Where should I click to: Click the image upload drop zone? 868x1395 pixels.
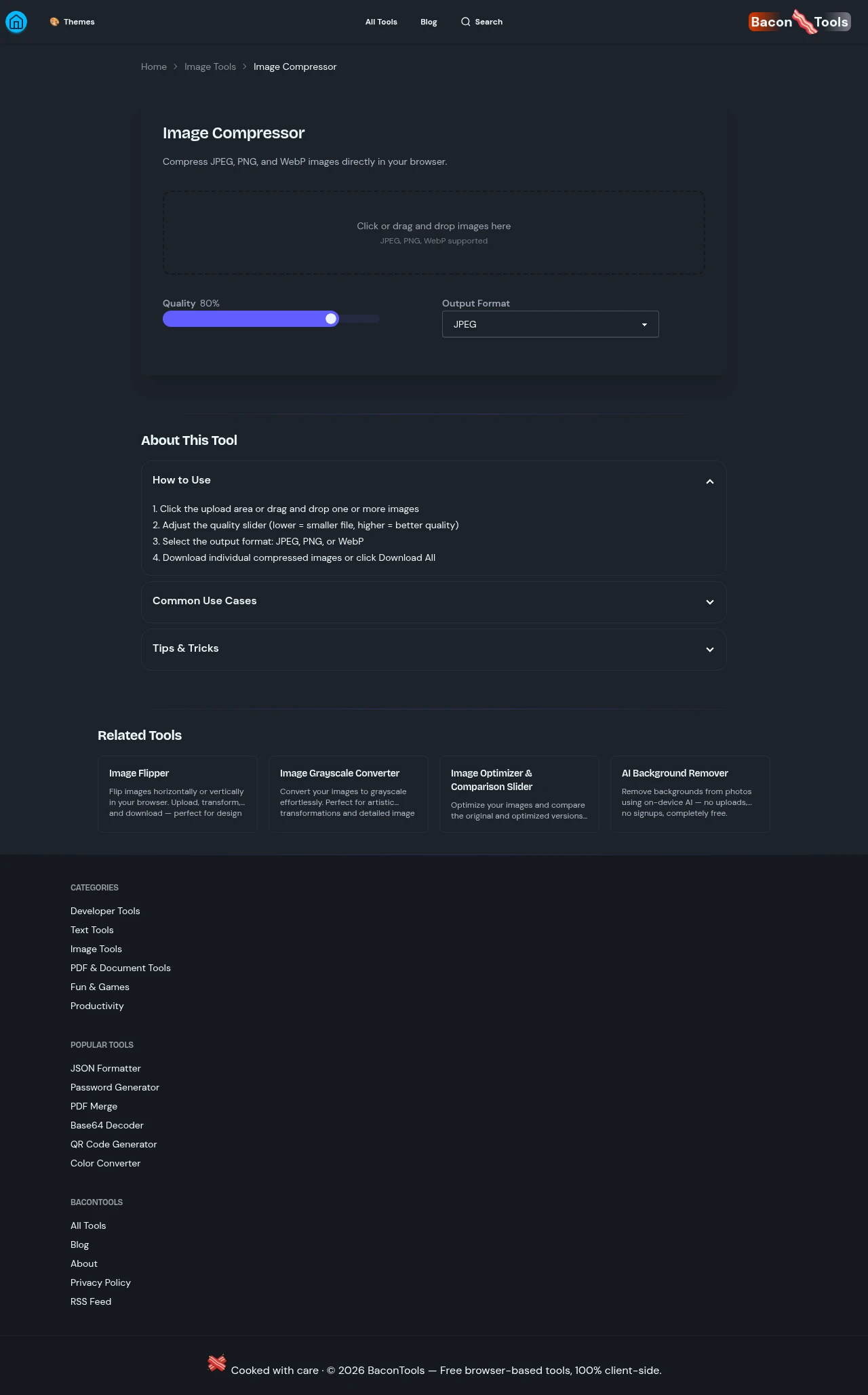click(x=434, y=233)
